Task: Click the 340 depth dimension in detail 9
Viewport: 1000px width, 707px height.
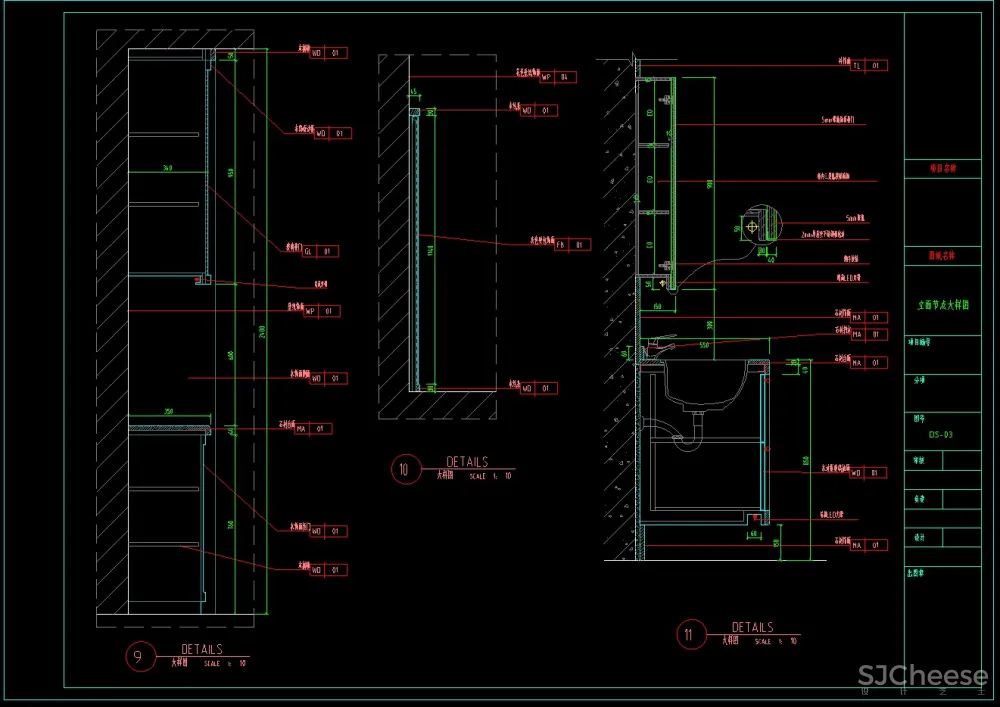Action: [x=168, y=168]
